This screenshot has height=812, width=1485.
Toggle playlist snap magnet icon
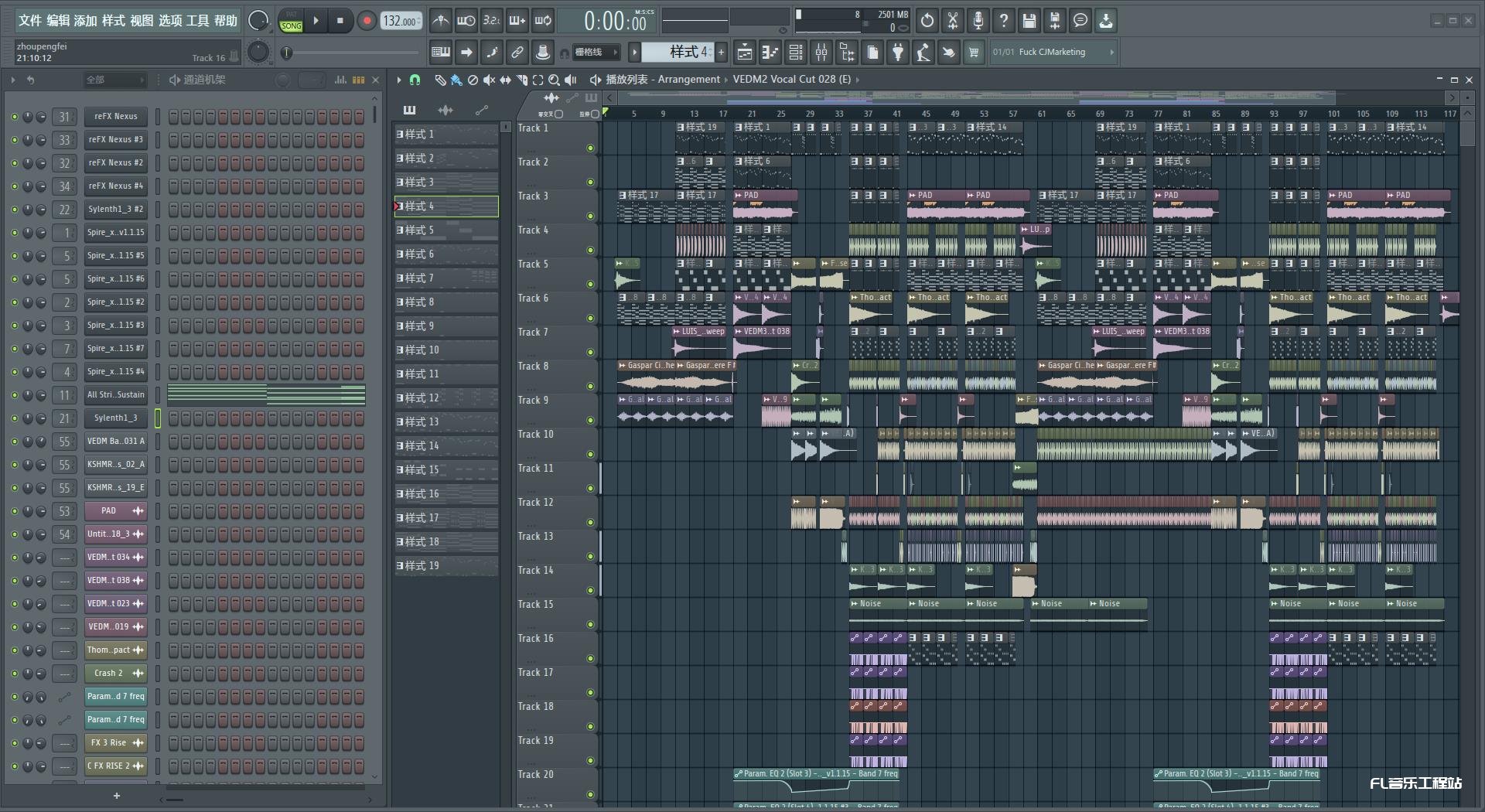(x=415, y=80)
